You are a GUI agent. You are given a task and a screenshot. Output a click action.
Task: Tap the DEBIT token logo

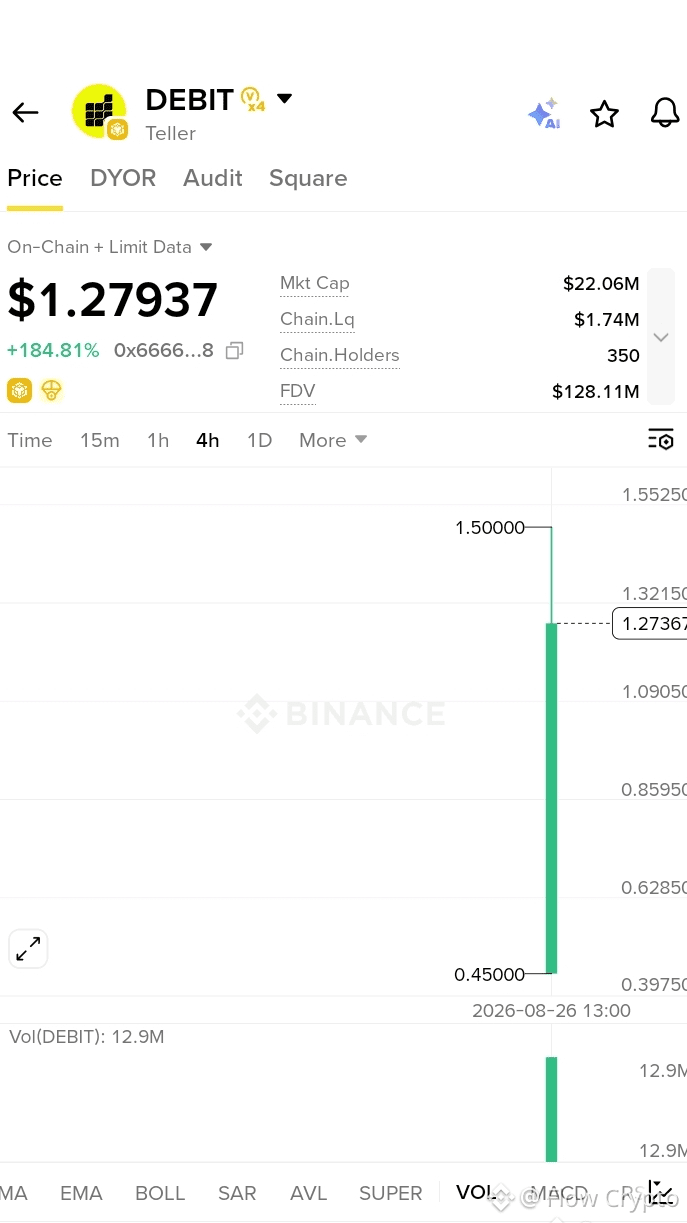click(99, 112)
